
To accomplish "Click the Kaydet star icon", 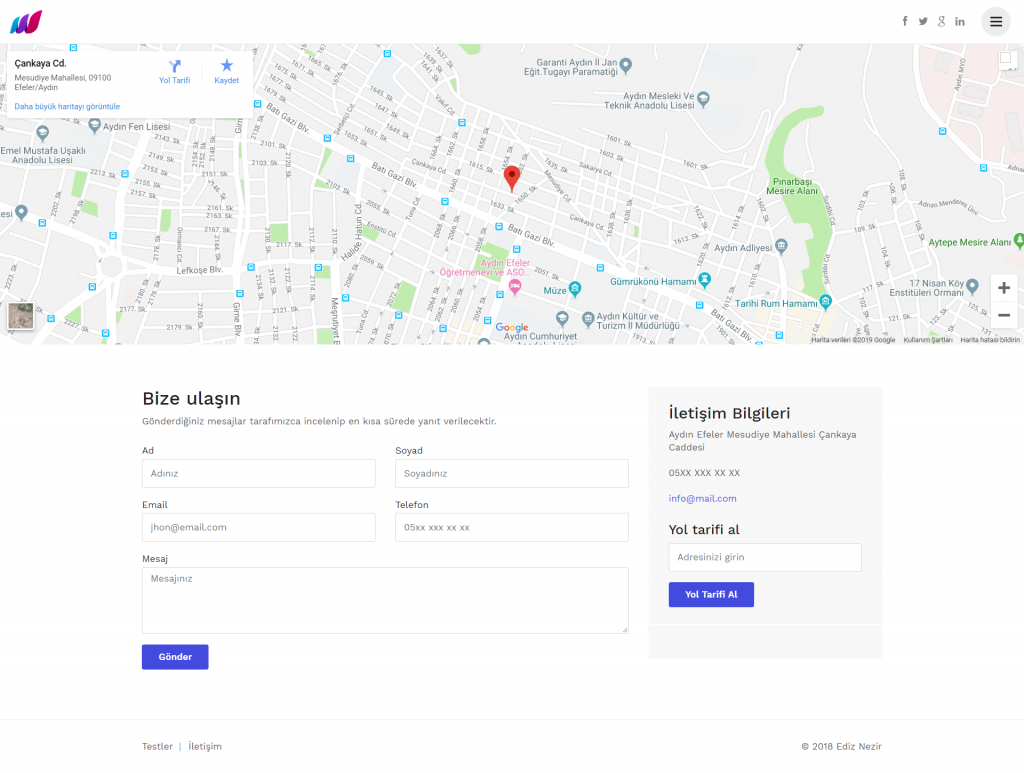I will (227, 67).
